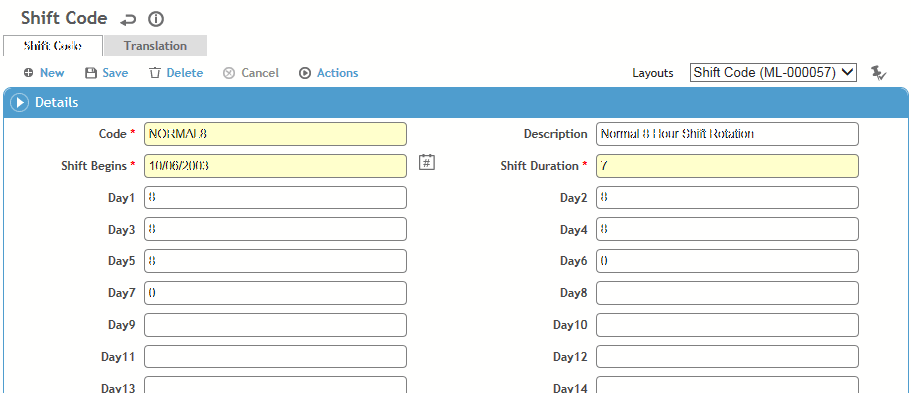Click the Code input field

tap(275, 134)
